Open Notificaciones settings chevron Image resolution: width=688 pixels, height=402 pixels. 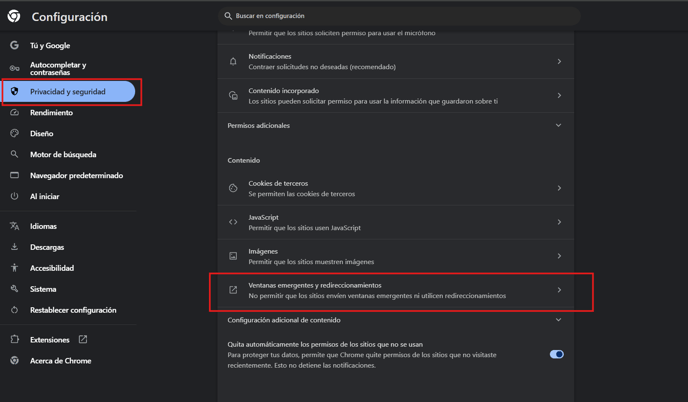tap(559, 61)
